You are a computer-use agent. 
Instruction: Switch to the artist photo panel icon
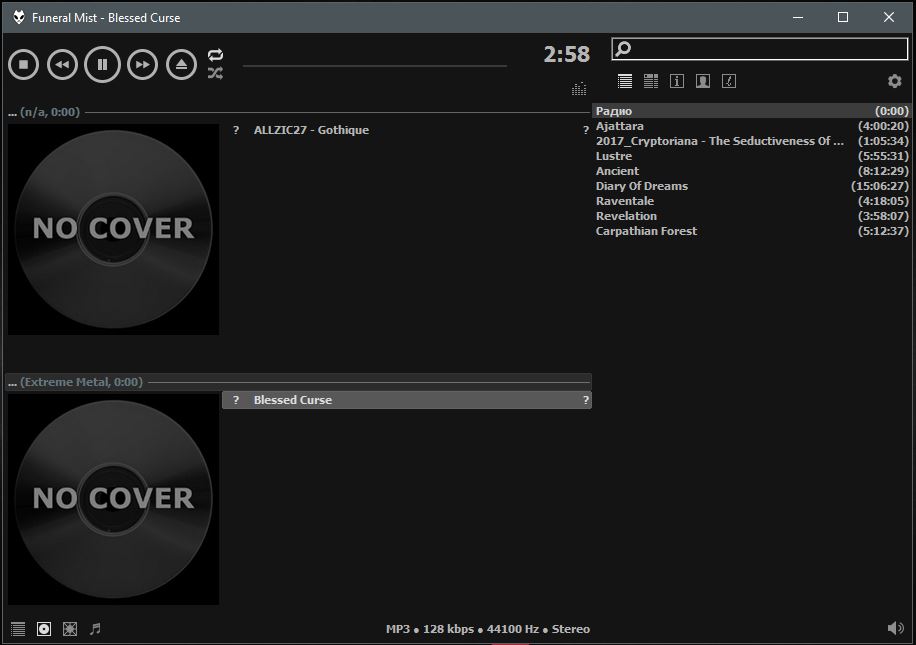pyautogui.click(x=703, y=81)
